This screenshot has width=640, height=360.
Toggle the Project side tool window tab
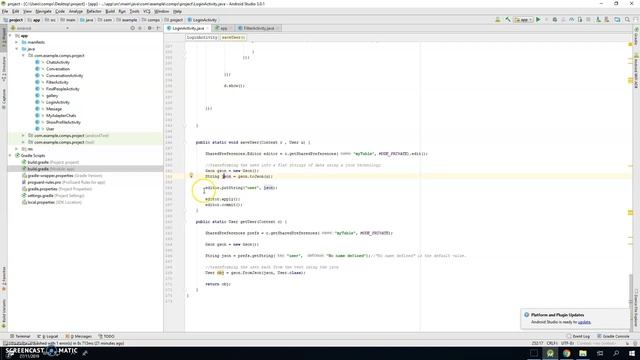click(x=4, y=38)
